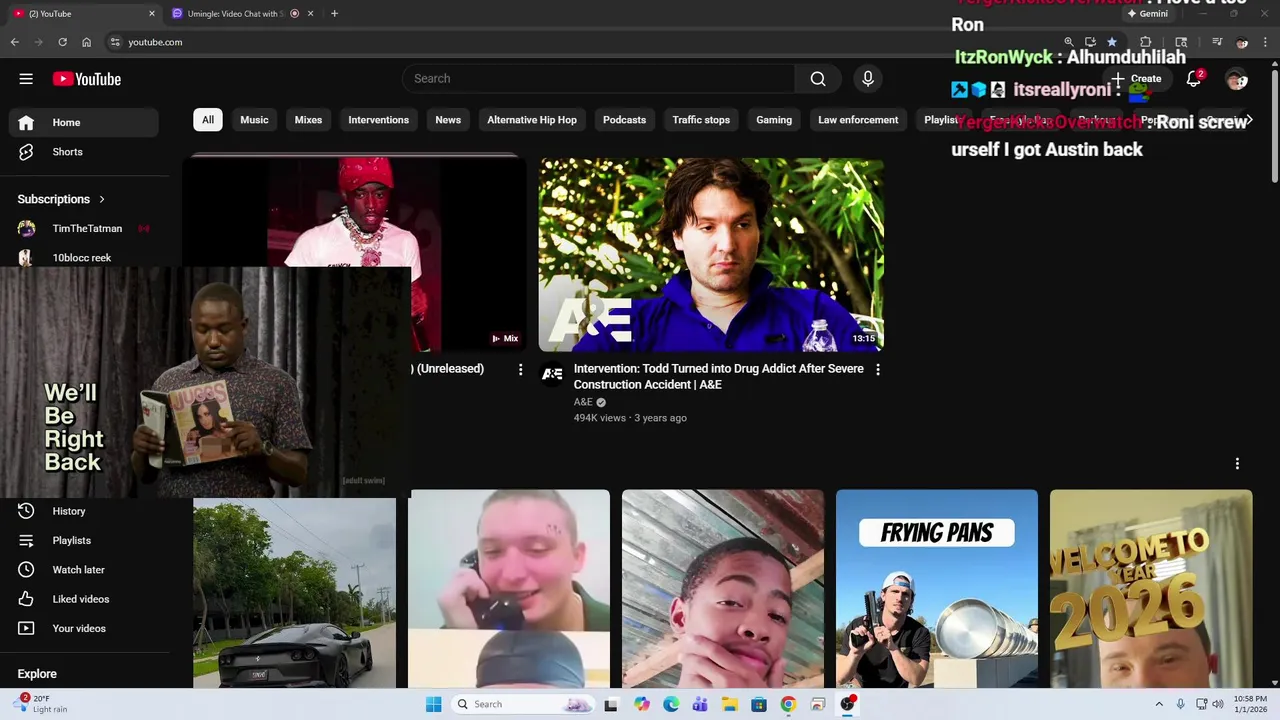Click the search magnifier button
This screenshot has height=720, width=1280.
[818, 79]
